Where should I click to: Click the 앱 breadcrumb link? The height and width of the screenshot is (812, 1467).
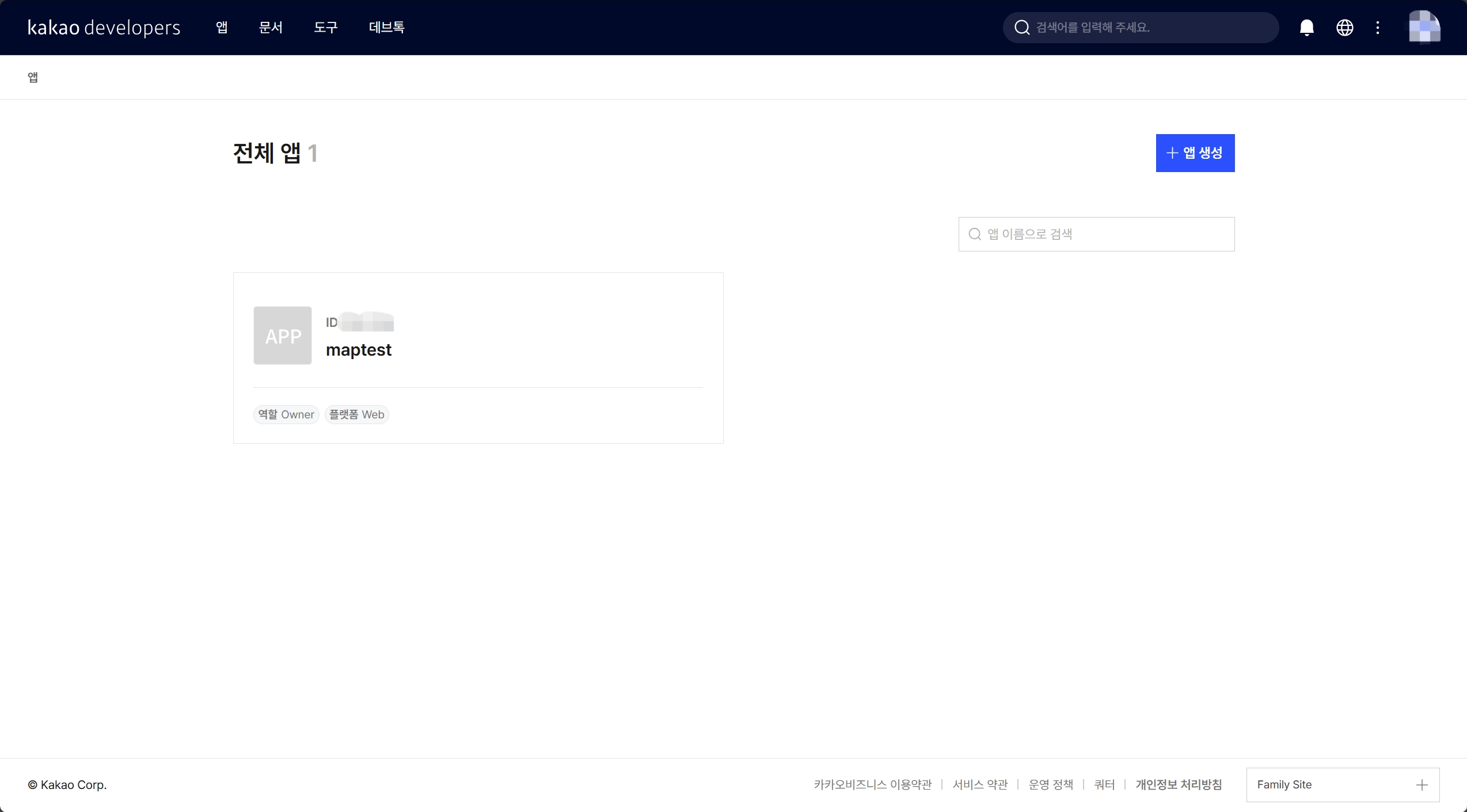pyautogui.click(x=33, y=77)
